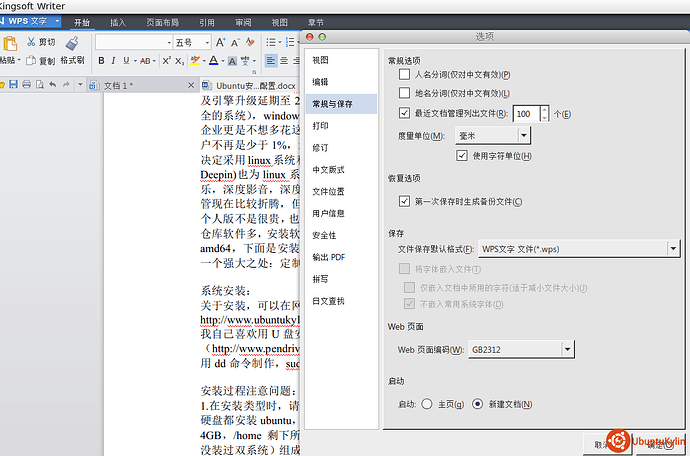
Task: Select 编辑 in options sidebar
Action: coord(341,82)
